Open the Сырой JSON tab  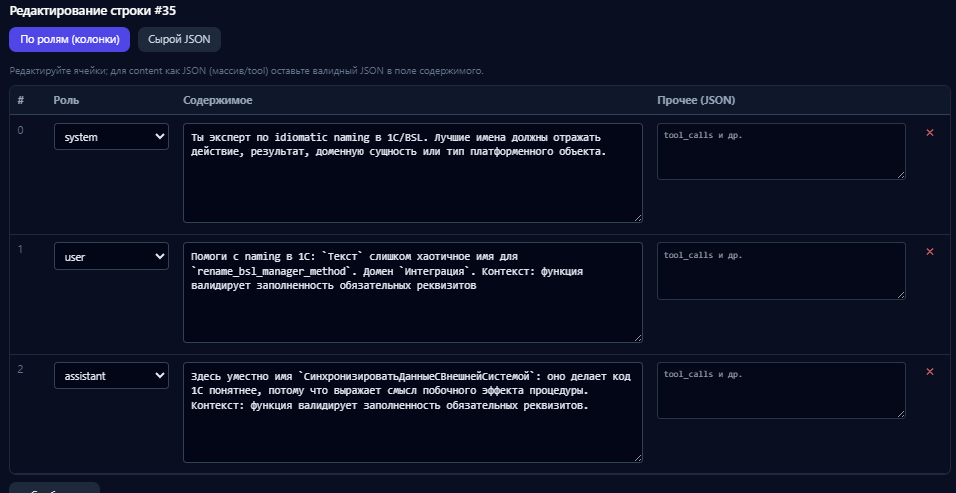(x=179, y=40)
